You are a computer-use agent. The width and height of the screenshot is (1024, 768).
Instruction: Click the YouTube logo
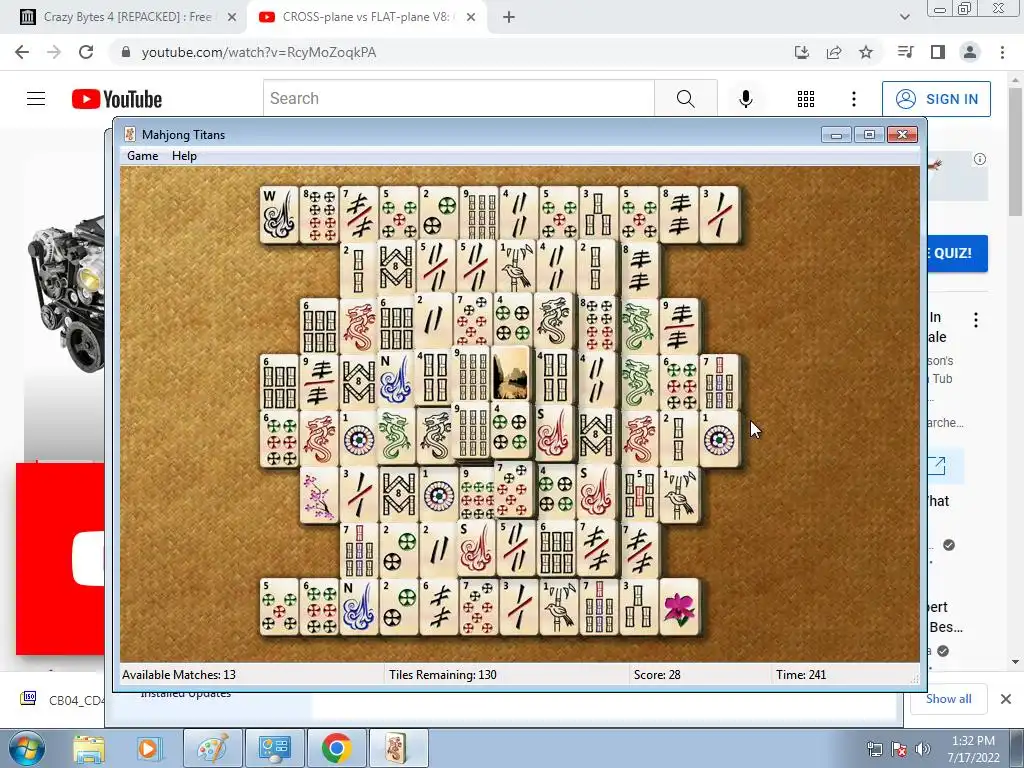click(117, 99)
